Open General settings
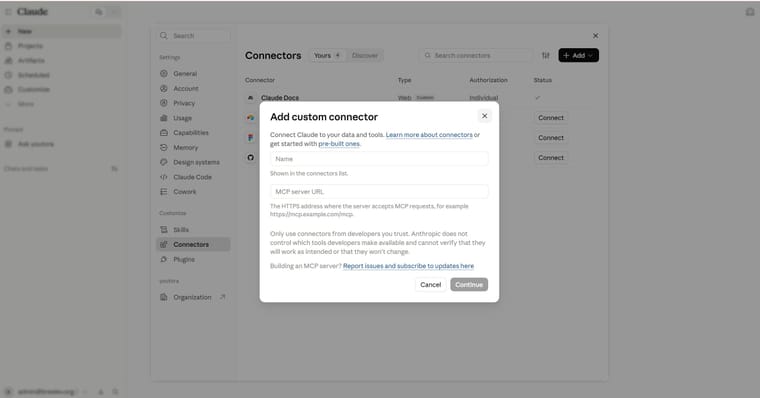Image resolution: width=760 pixels, height=398 pixels. tap(193, 74)
